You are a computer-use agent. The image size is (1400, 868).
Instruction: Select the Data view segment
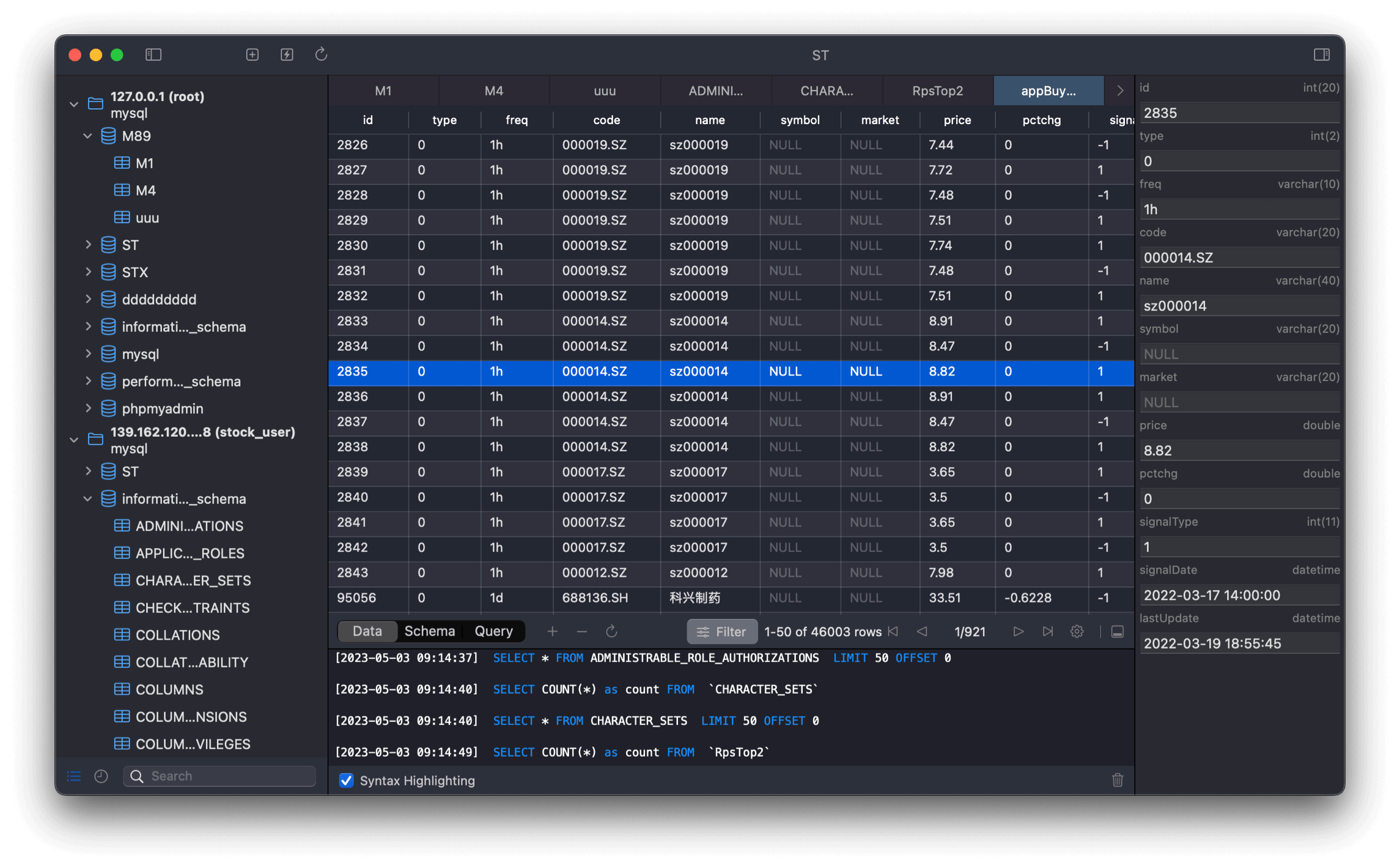tap(367, 631)
